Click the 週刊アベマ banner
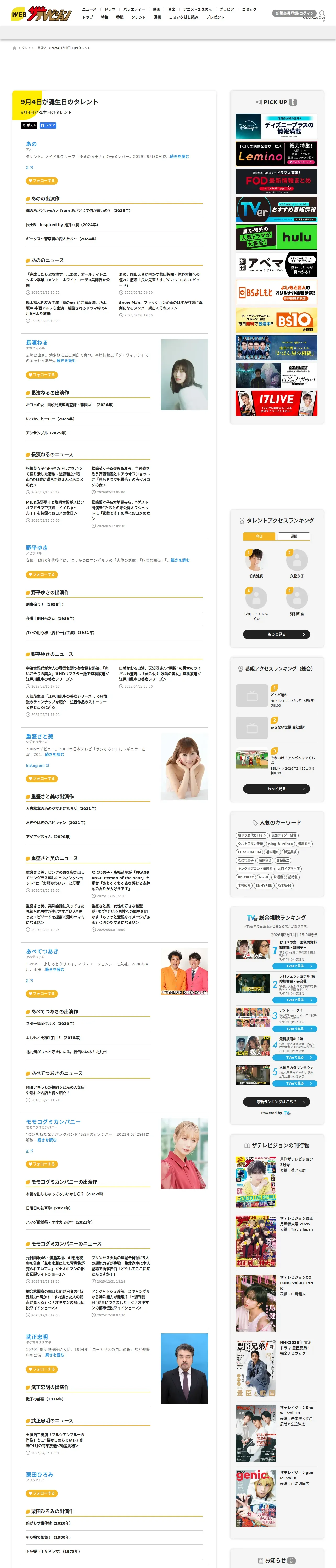336x1568 pixels. pyautogui.click(x=276, y=265)
